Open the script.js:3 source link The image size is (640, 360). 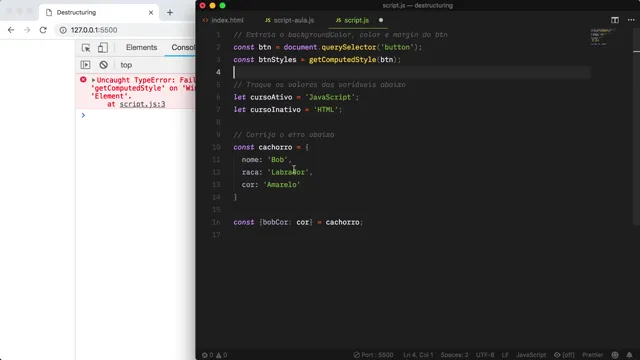click(142, 104)
